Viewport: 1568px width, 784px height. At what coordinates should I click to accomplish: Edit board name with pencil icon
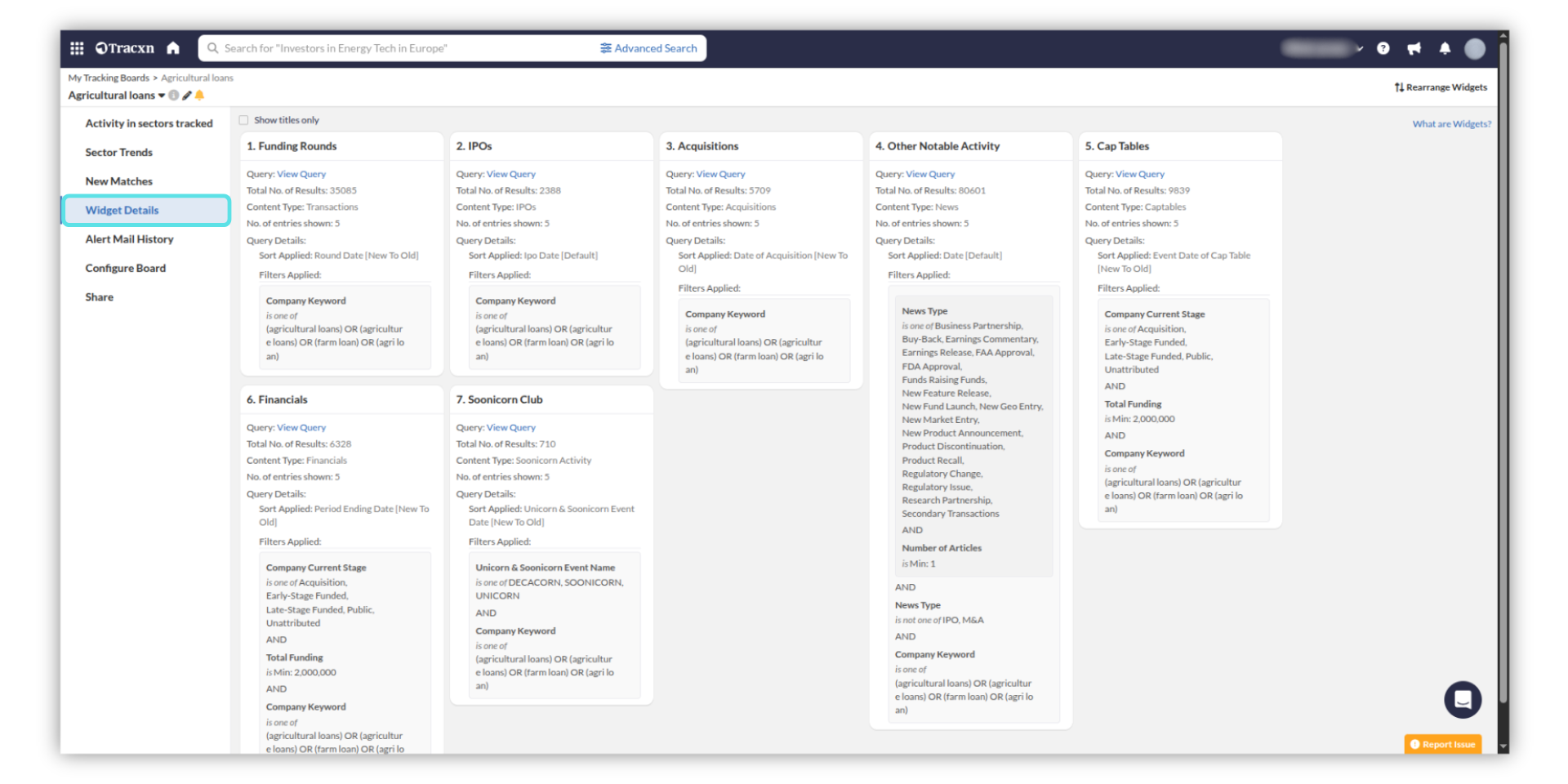187,96
